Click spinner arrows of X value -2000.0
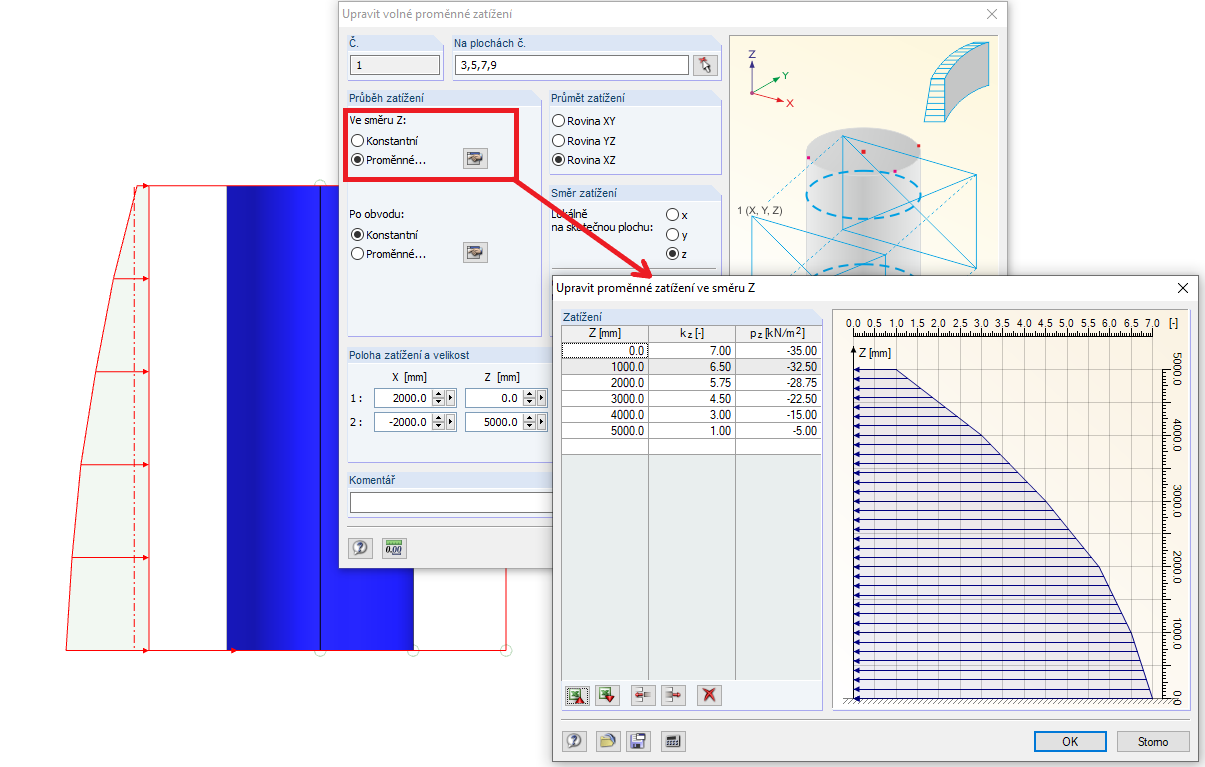The width and height of the screenshot is (1205, 767). tap(437, 422)
